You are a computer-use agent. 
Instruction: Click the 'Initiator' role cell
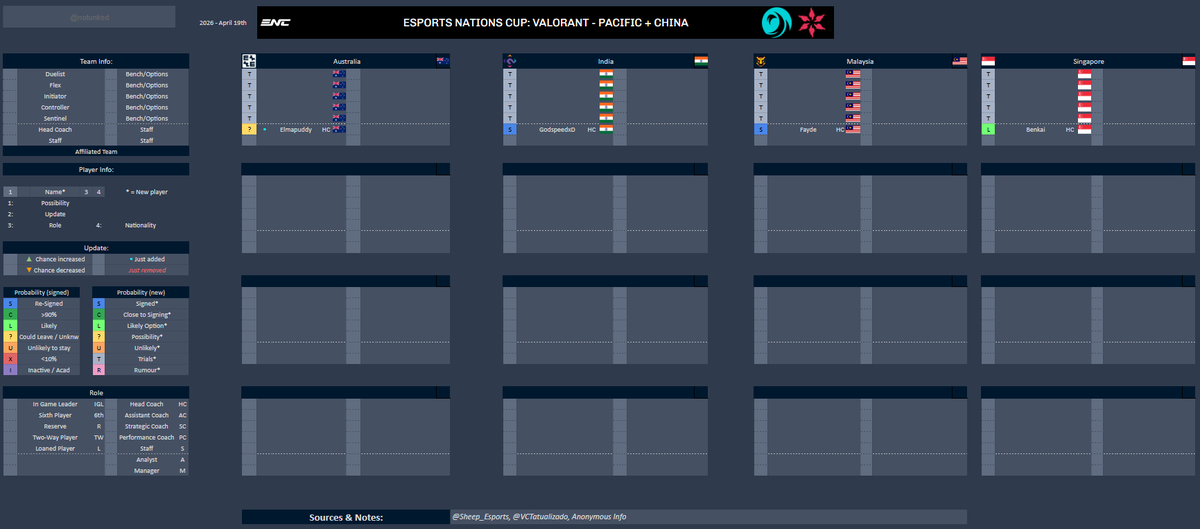point(56,96)
